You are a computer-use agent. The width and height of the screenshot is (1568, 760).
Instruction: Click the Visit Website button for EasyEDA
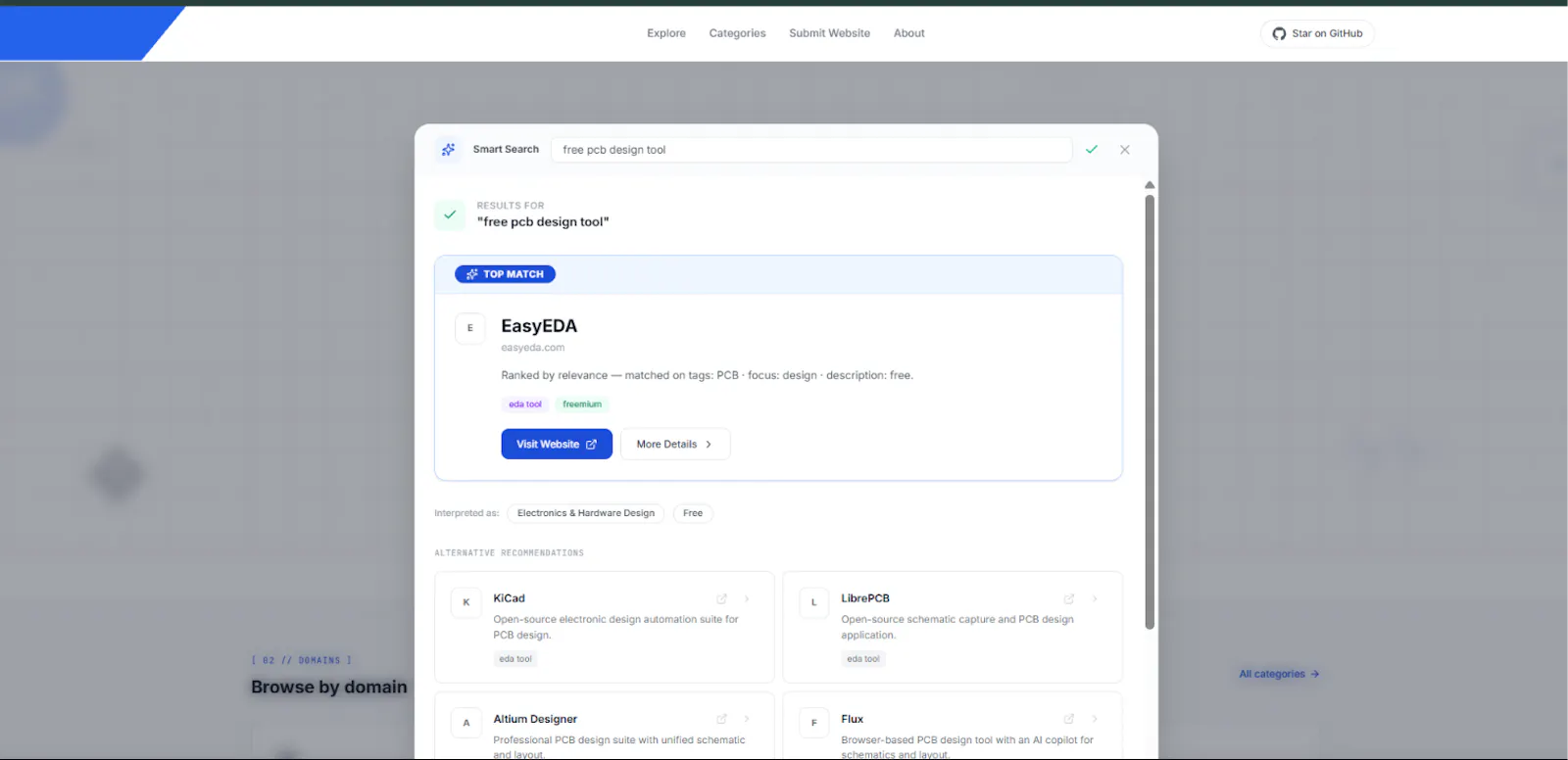point(557,444)
